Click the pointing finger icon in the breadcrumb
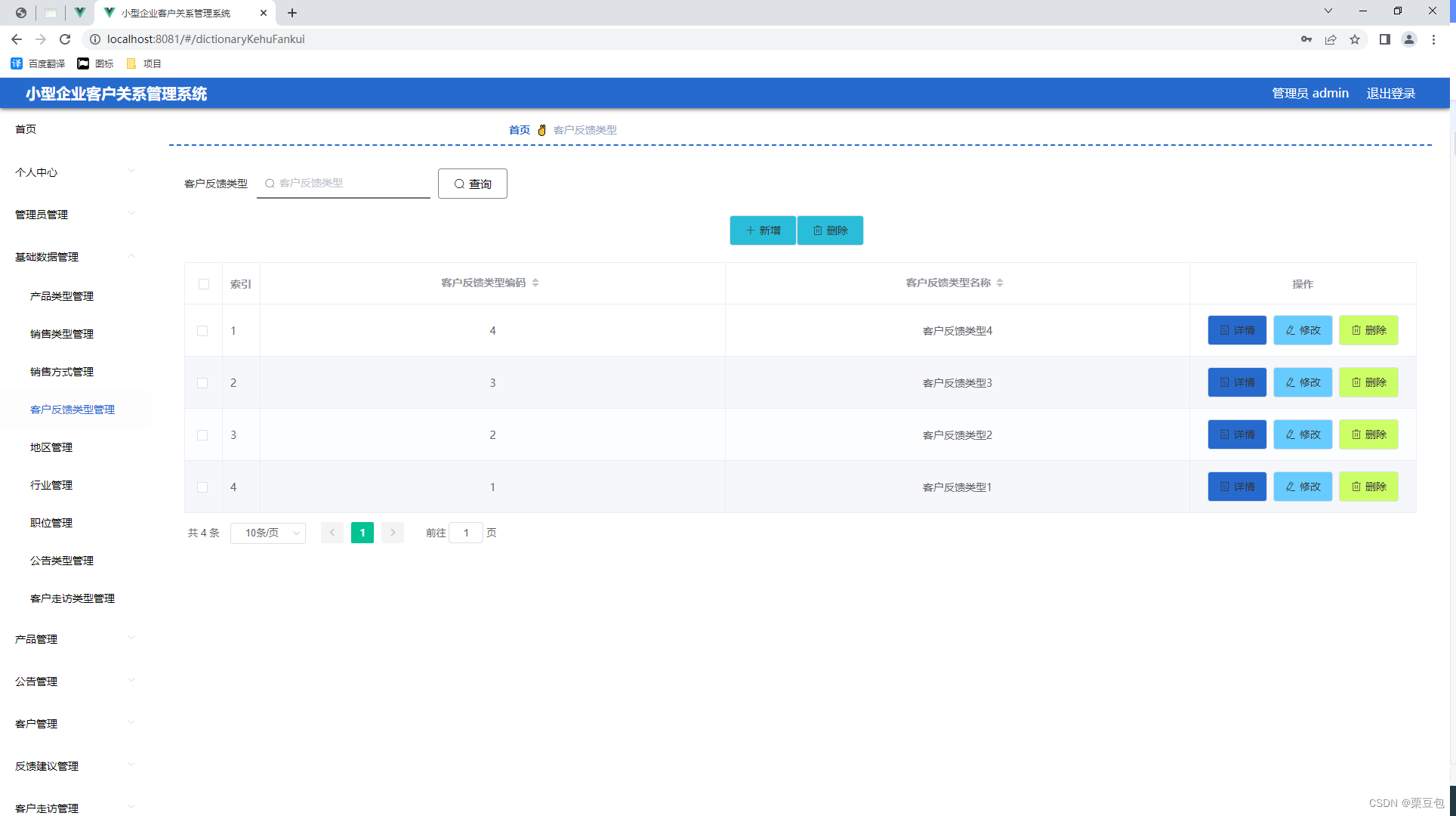The height and width of the screenshot is (816, 1456). [541, 129]
